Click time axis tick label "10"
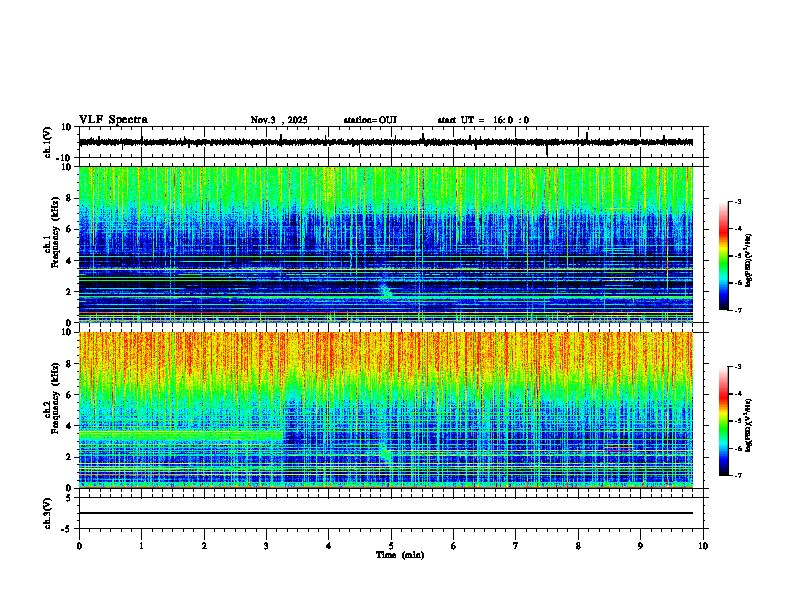This screenshot has width=792, height=612. (x=703, y=546)
